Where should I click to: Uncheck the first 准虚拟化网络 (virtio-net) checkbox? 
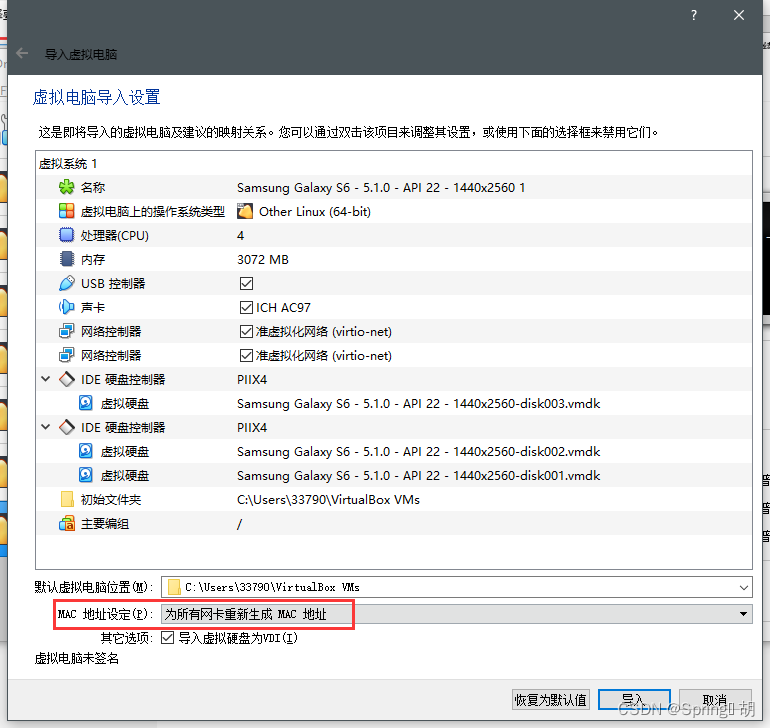coord(246,332)
